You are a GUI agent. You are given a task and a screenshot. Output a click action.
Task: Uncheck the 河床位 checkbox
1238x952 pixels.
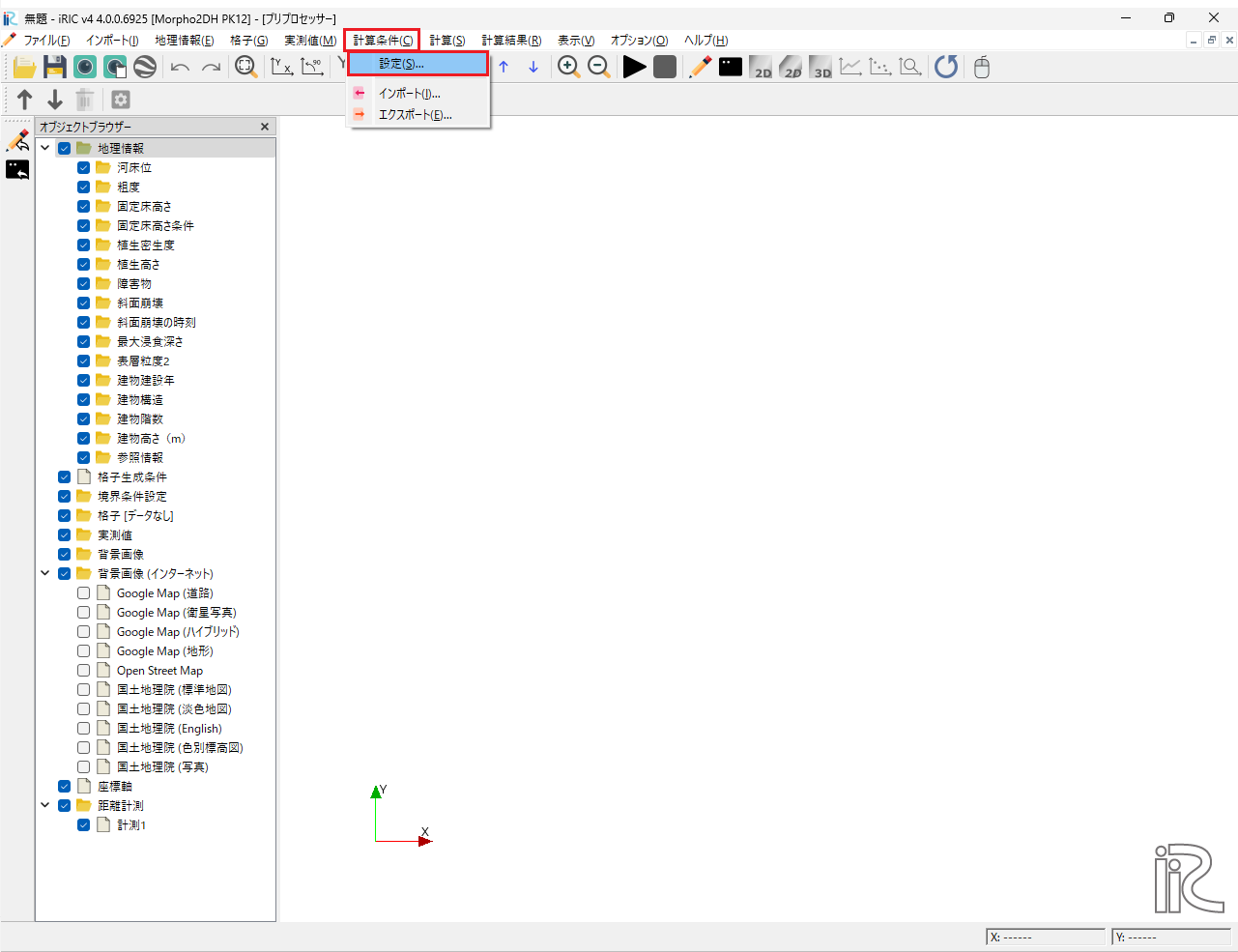click(84, 167)
